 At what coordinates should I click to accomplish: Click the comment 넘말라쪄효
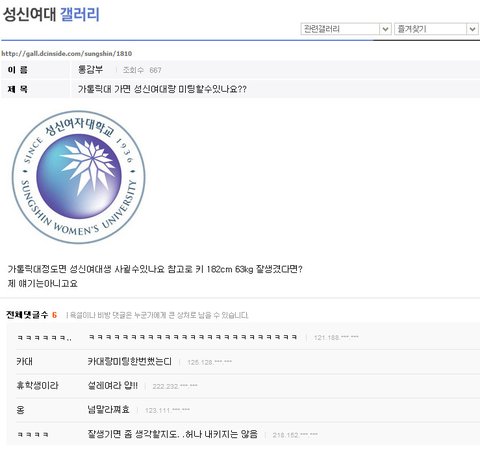pos(108,410)
